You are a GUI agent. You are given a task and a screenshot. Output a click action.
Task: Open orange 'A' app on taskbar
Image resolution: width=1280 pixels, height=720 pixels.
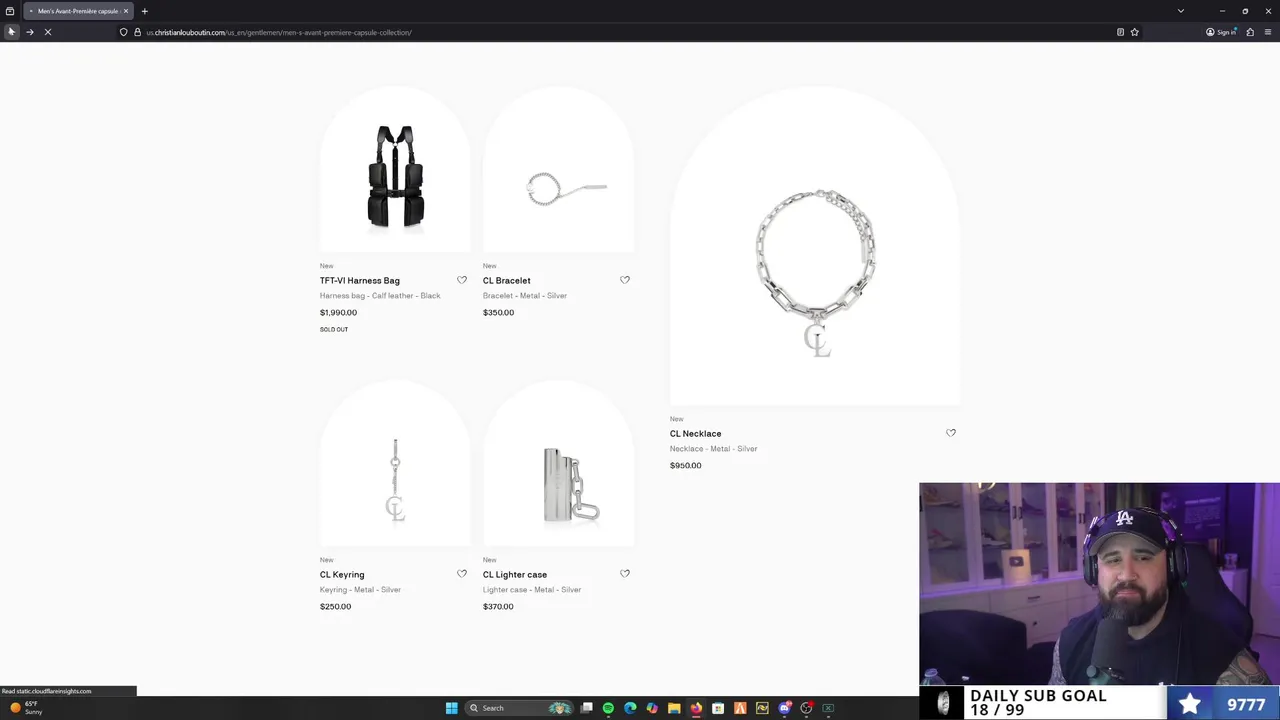coord(740,708)
